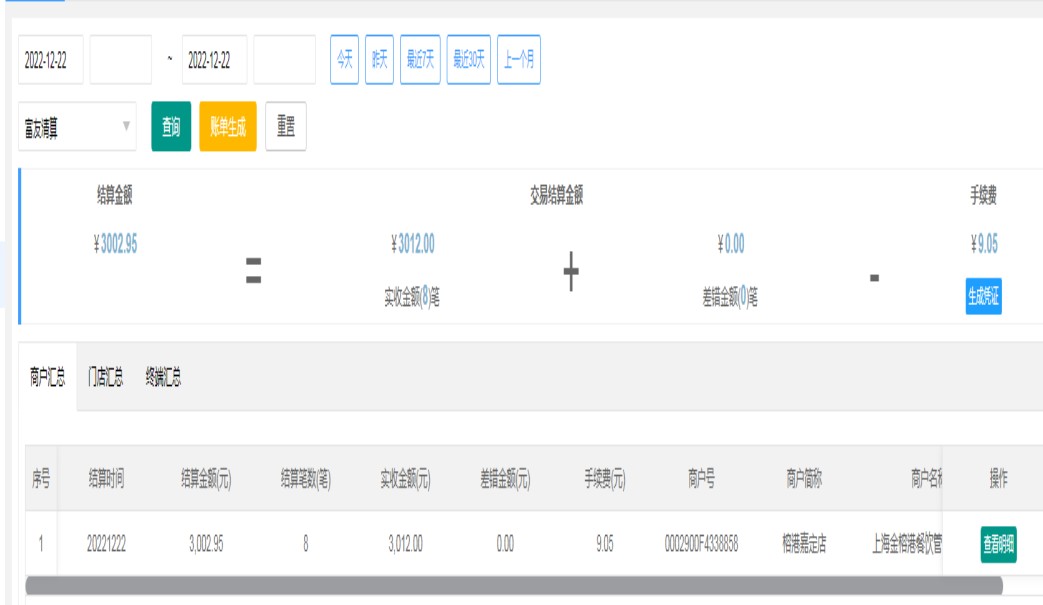Click 查看明细 in the first row
The width and height of the screenshot is (1043, 605).
[997, 545]
